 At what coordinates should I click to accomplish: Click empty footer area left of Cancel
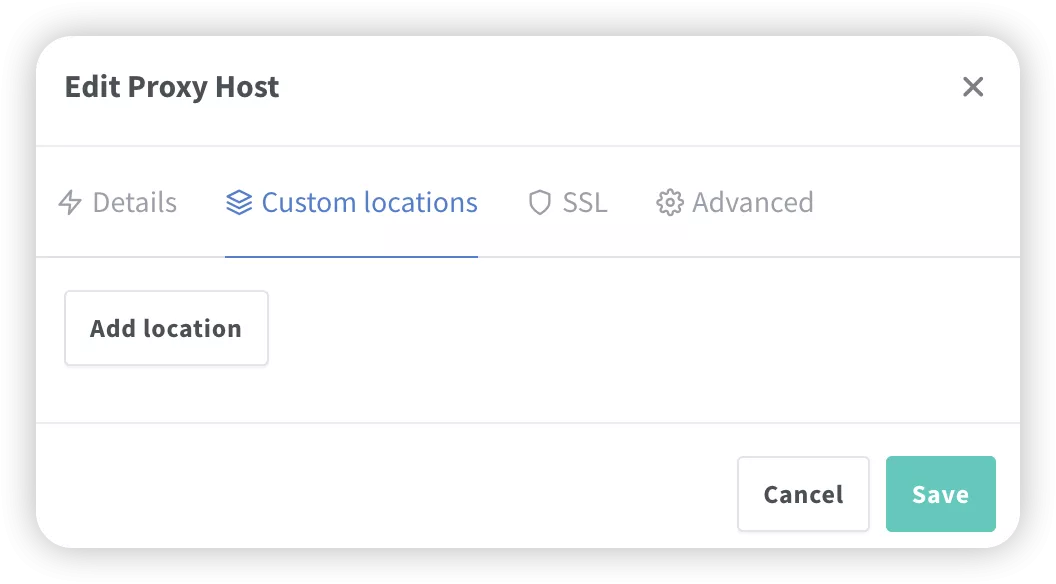(x=384, y=494)
